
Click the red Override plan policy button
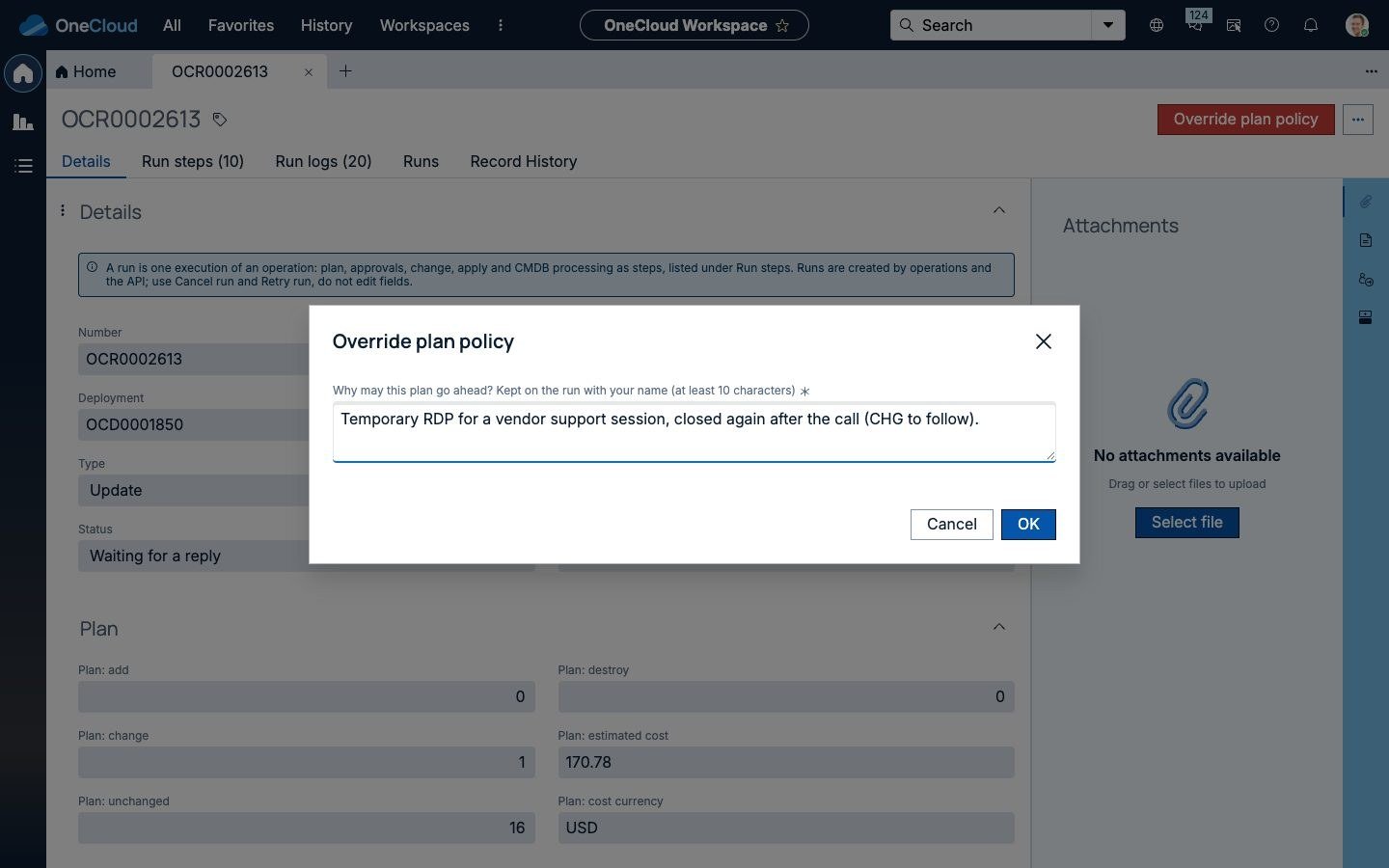click(1246, 120)
